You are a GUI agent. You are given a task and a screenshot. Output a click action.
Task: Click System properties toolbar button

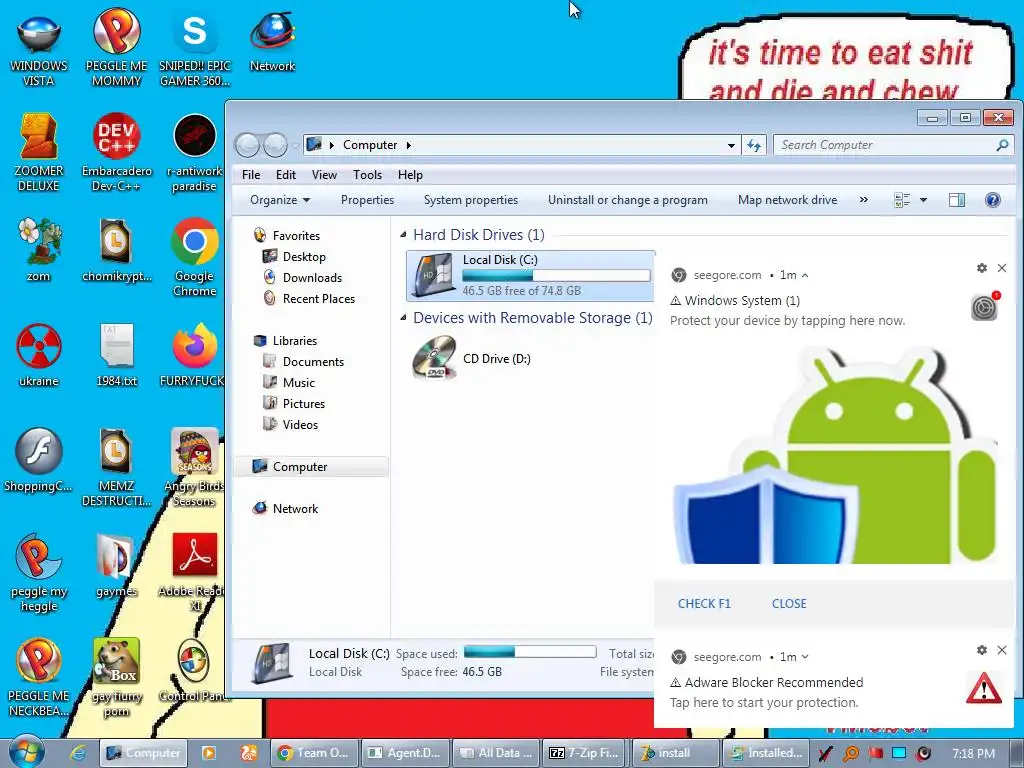pos(471,200)
